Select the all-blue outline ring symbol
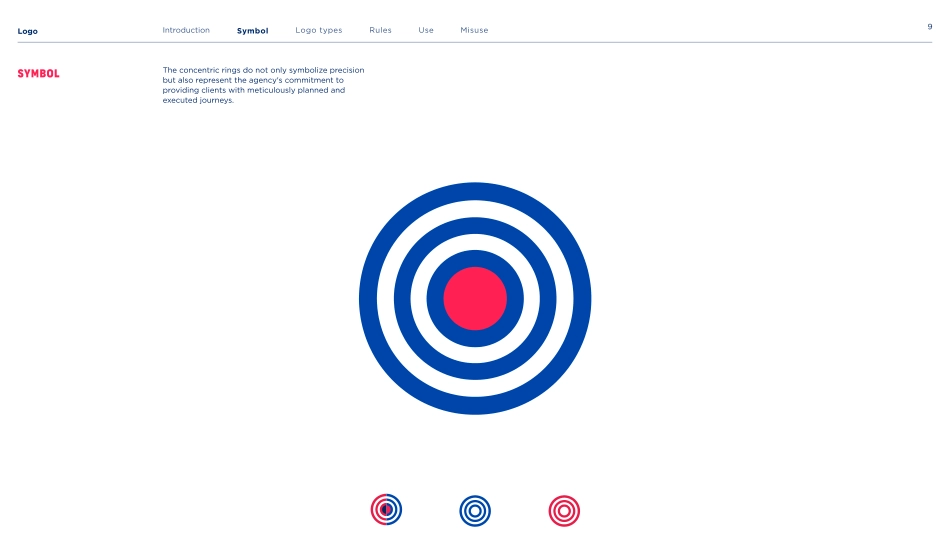The image size is (950, 555). click(x=475, y=510)
